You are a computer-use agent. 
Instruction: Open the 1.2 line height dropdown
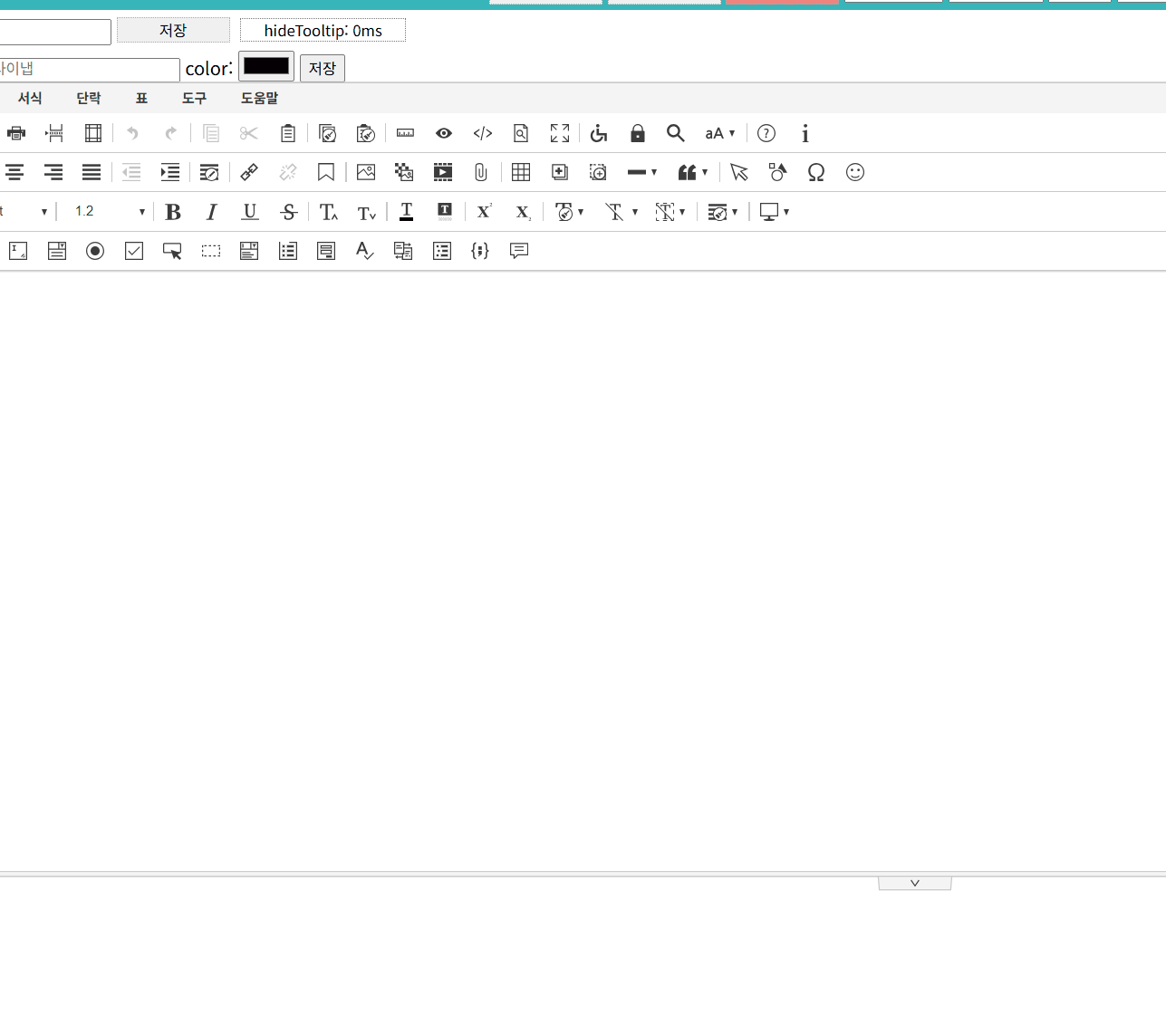click(x=110, y=212)
